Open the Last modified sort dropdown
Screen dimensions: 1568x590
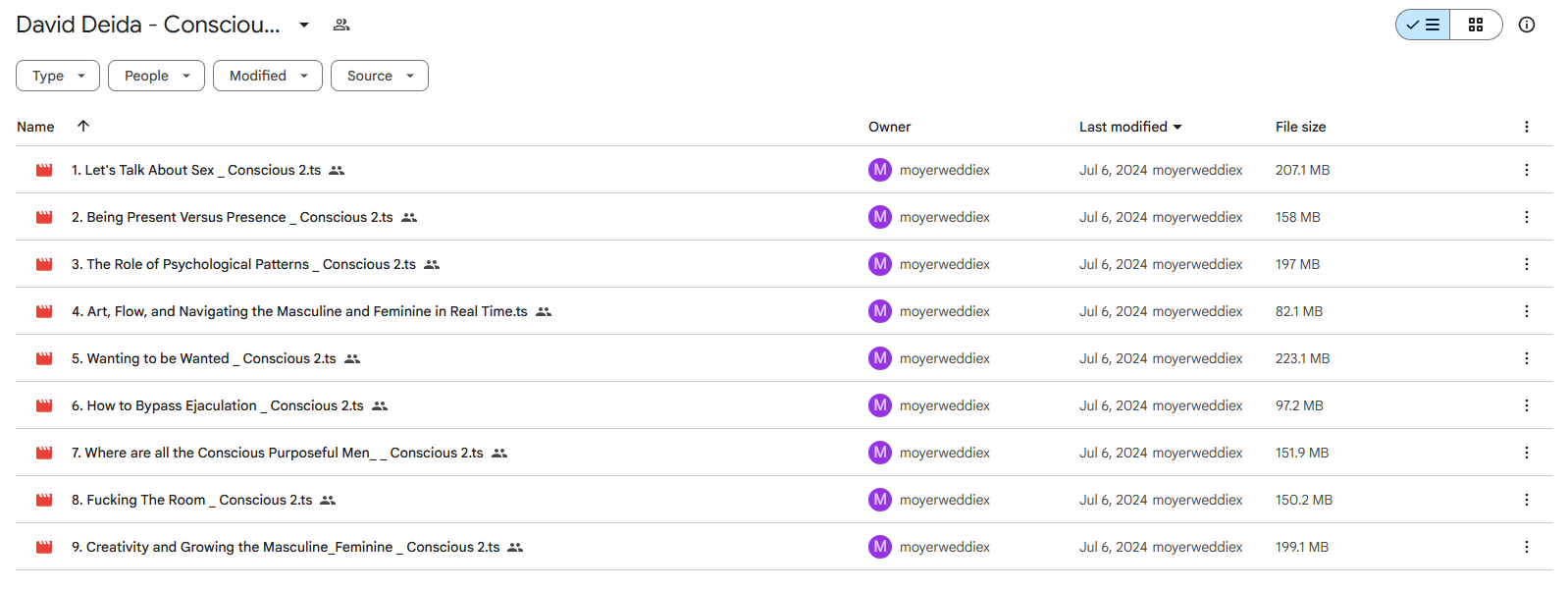pos(1130,127)
